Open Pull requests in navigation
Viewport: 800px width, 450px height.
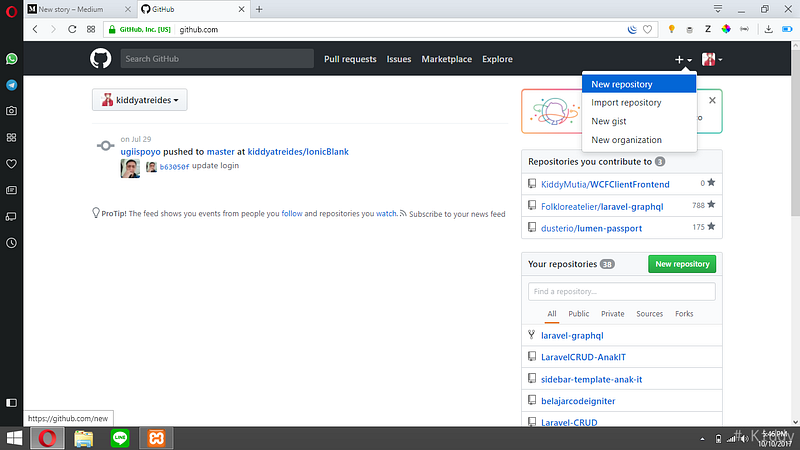[x=350, y=59]
